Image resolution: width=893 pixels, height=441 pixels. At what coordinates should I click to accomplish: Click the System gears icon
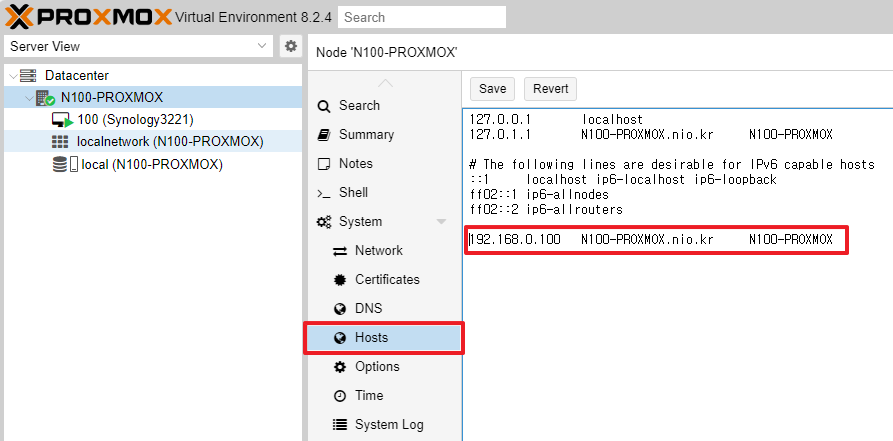(324, 222)
